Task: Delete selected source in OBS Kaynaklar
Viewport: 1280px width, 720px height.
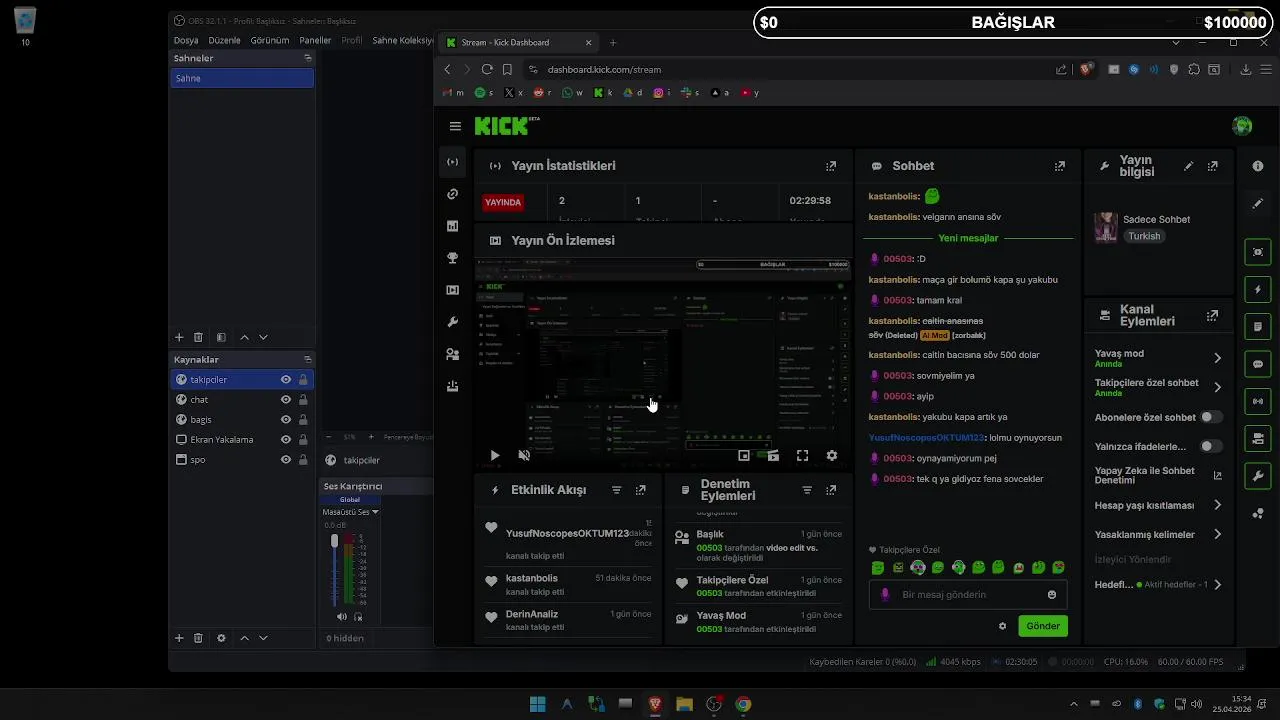Action: tap(198, 638)
